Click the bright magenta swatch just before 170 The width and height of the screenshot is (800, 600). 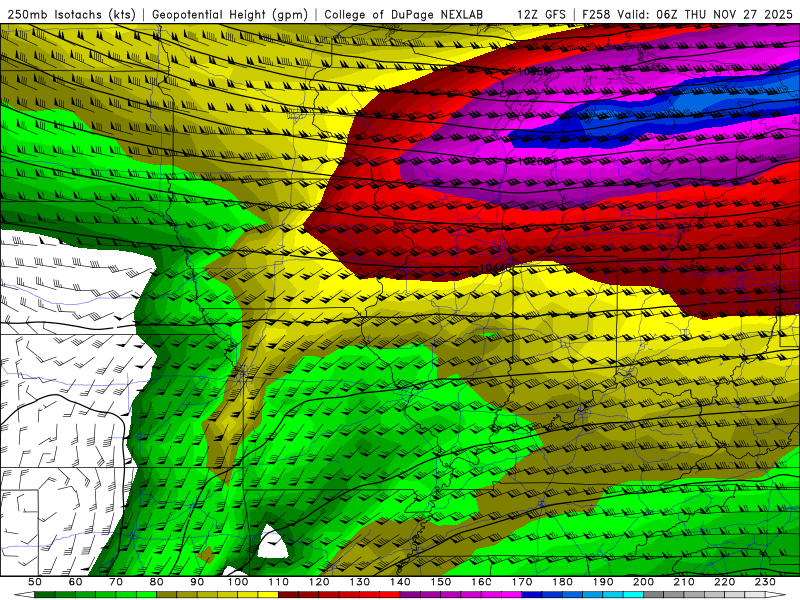[x=512, y=595]
